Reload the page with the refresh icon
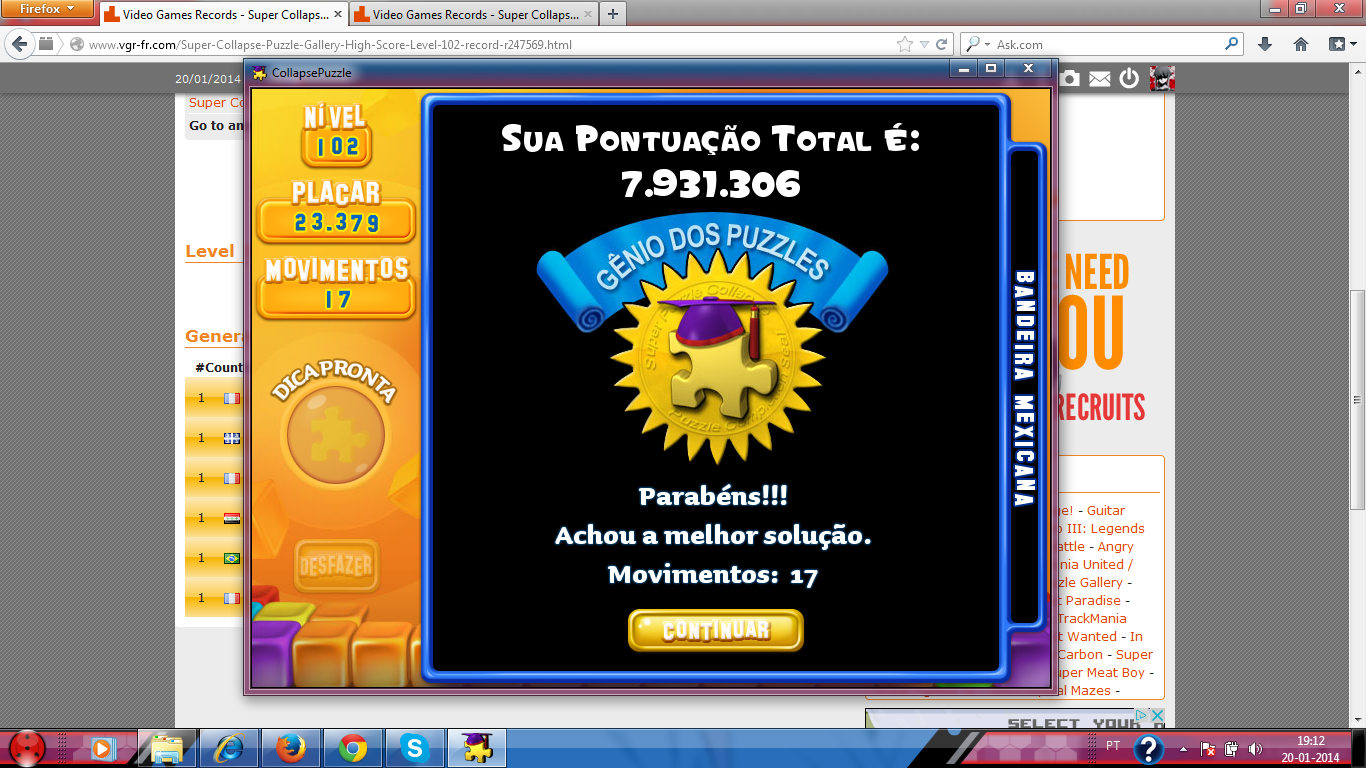Screen dimensions: 1366x768 tap(942, 44)
